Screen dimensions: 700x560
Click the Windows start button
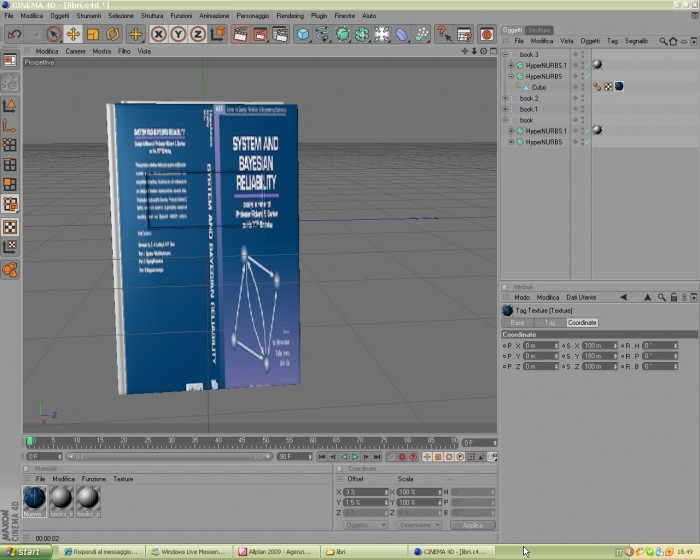(25, 552)
